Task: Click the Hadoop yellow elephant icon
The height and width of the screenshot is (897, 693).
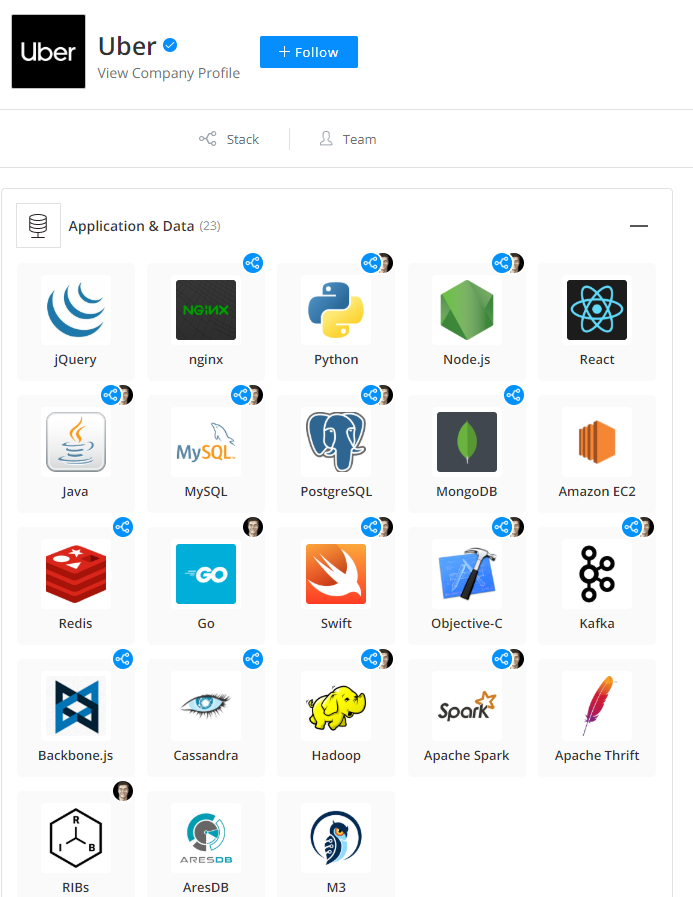Action: tap(336, 706)
